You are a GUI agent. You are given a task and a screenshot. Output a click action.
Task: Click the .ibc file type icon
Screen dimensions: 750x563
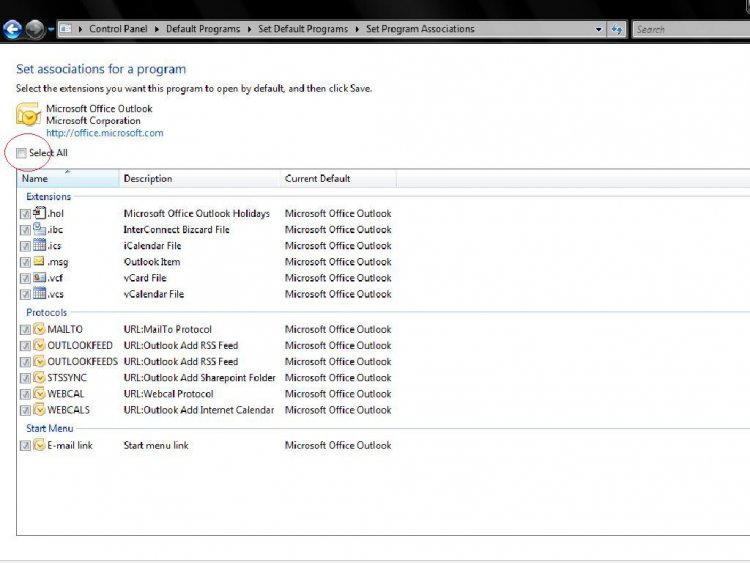[x=39, y=229]
